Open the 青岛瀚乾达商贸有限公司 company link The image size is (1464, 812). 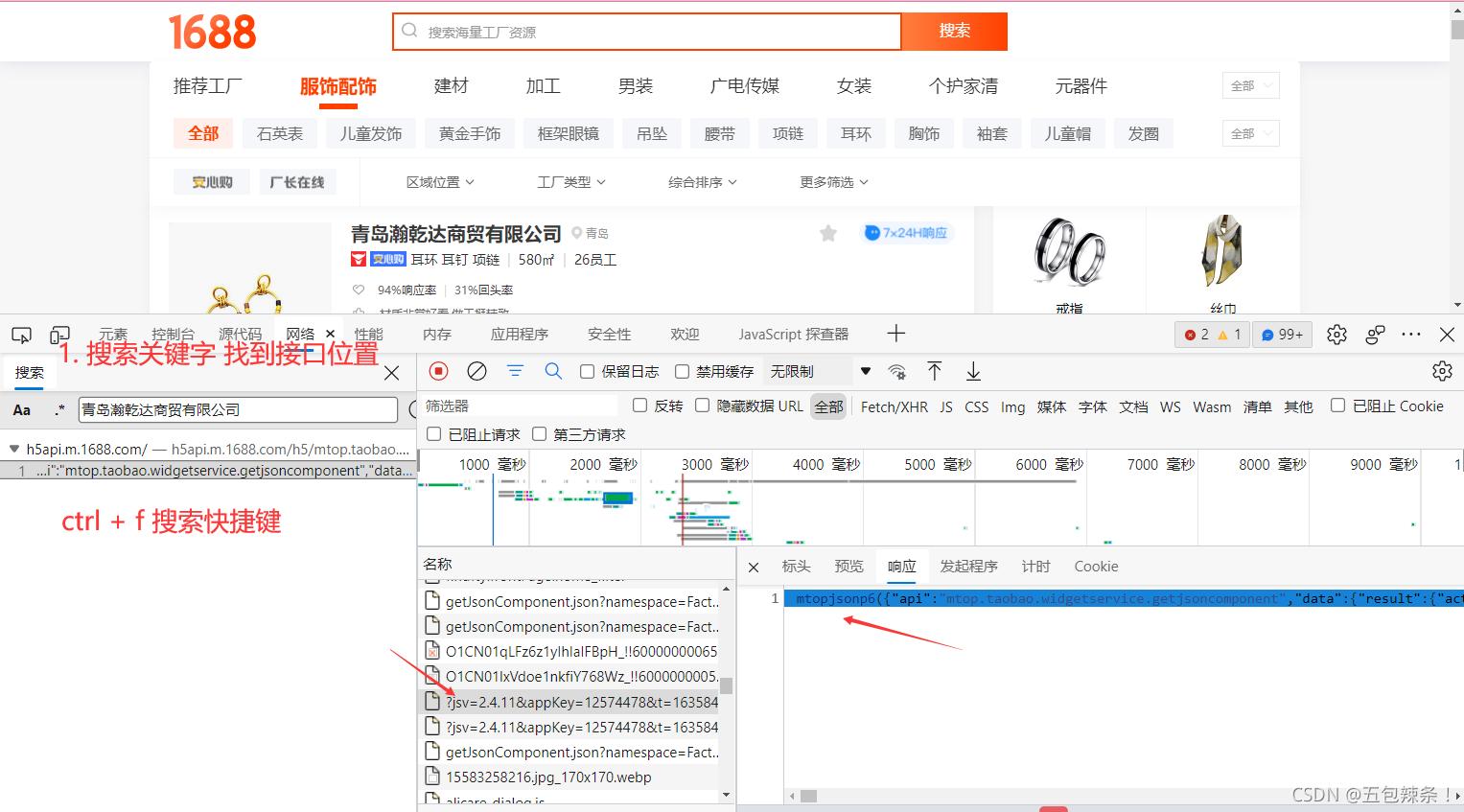click(458, 233)
